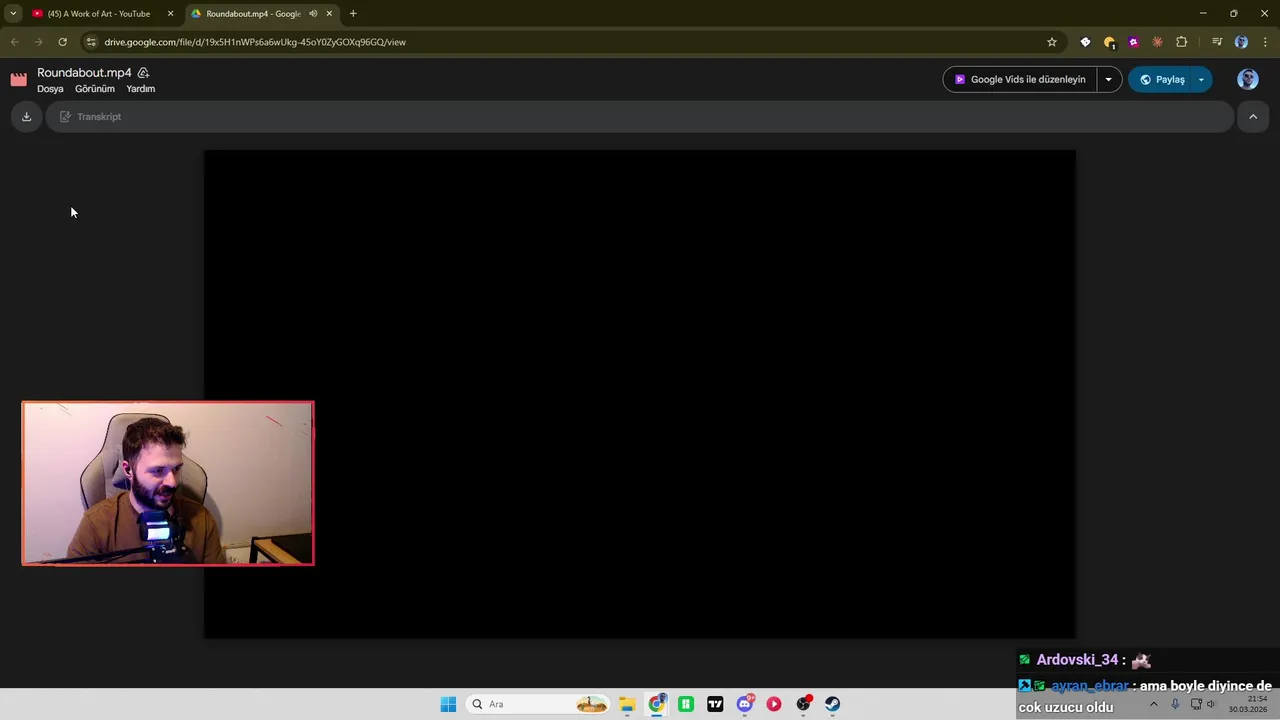Click the webcam overlay thumbnail
The image size is (1280, 720).
[168, 483]
